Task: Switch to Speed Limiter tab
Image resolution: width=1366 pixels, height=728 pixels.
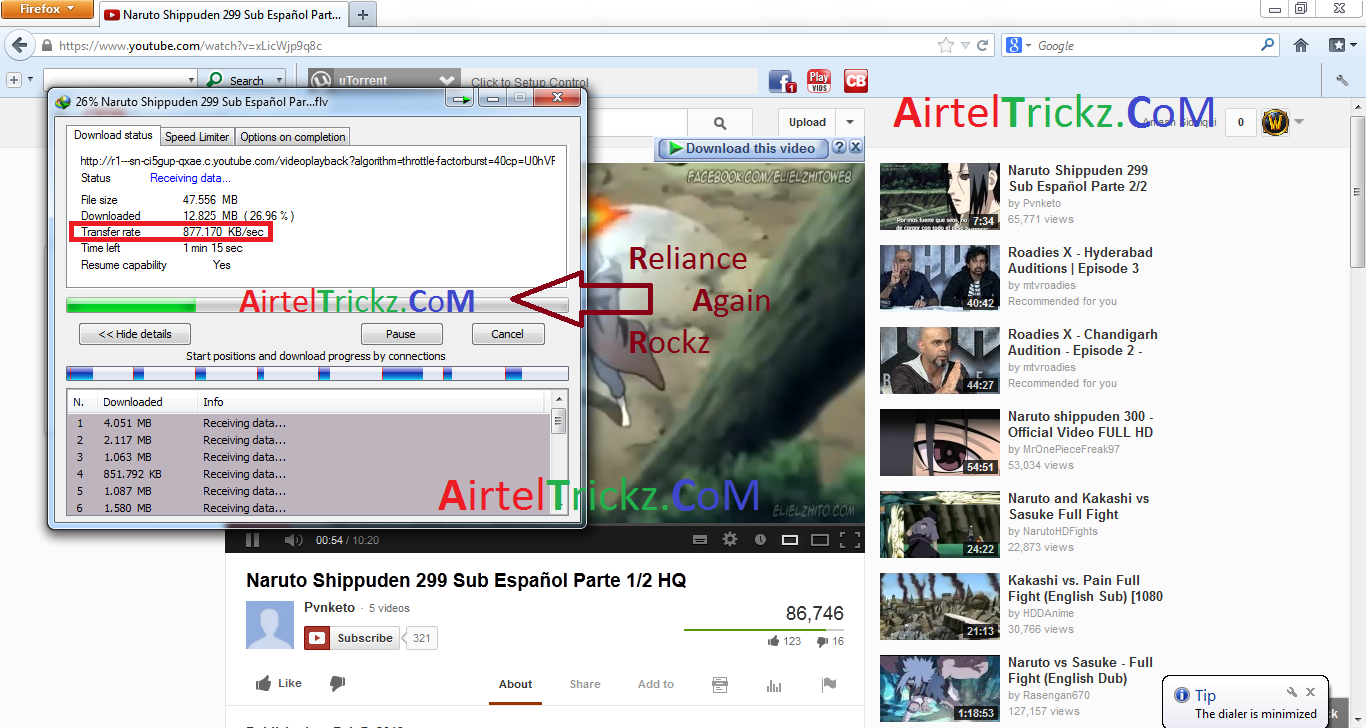Action: click(x=197, y=137)
